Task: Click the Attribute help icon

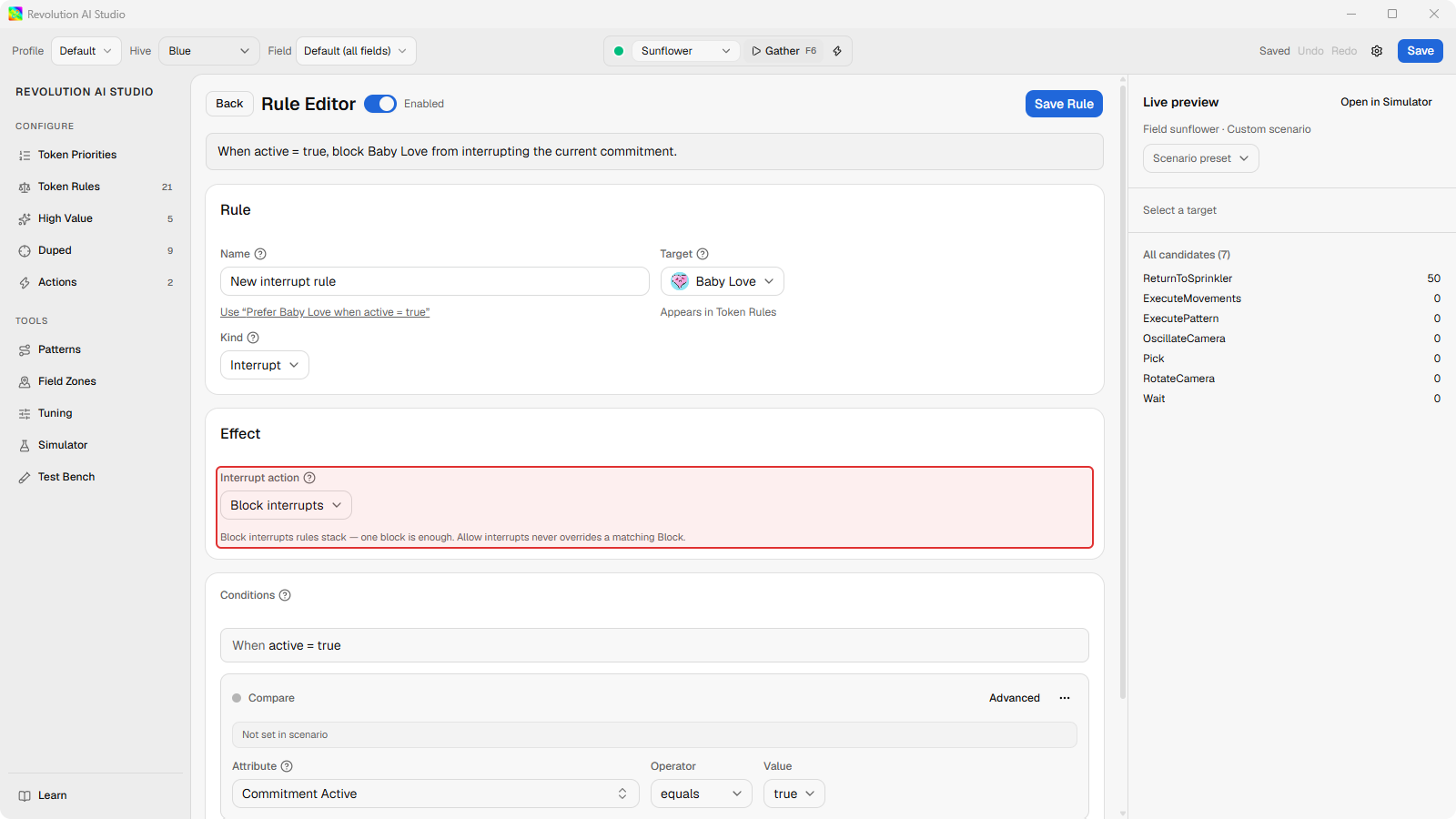Action: pyautogui.click(x=287, y=766)
